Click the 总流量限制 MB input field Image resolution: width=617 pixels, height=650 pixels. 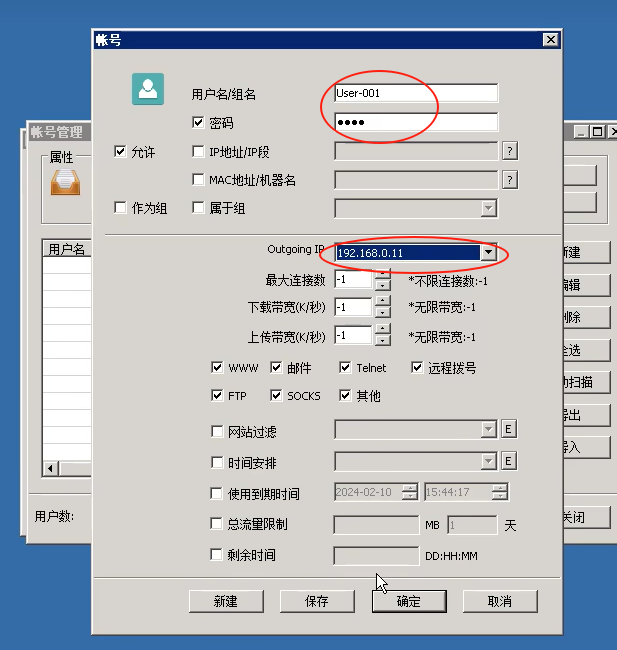[376, 525]
